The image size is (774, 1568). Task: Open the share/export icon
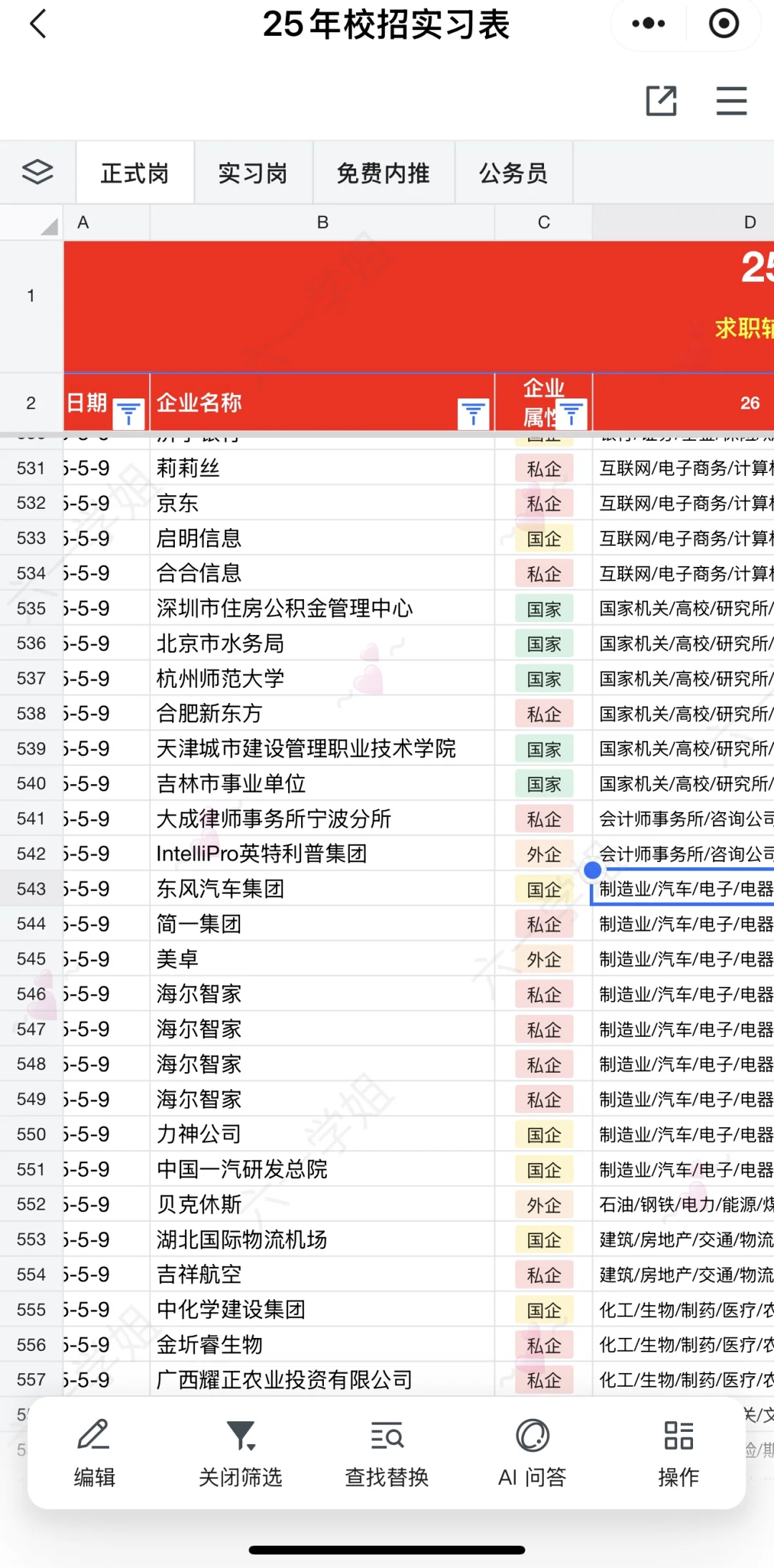661,100
